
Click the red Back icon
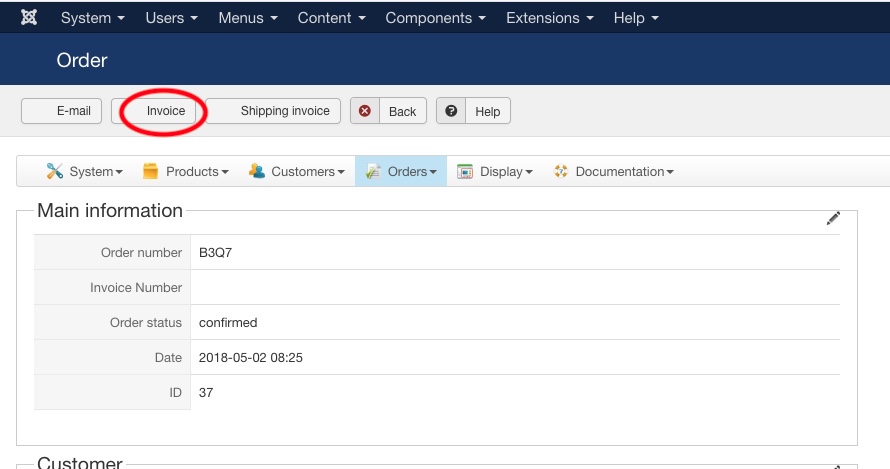[365, 111]
